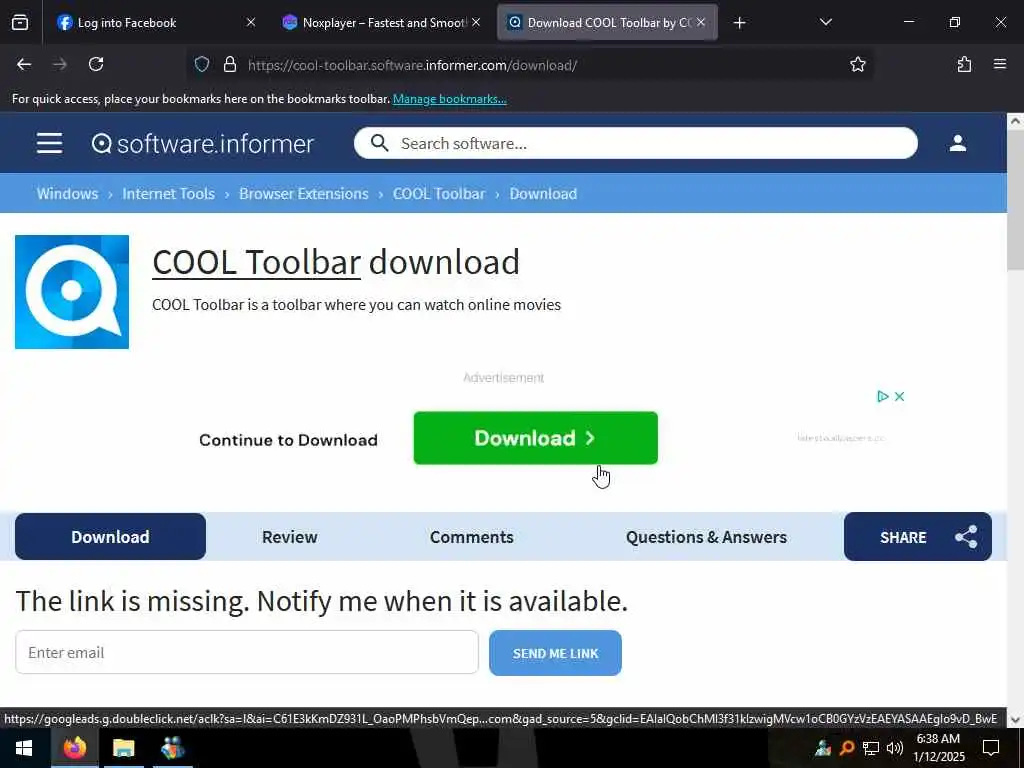Open COOL Toolbar title link
The image size is (1024, 768).
tap(256, 263)
